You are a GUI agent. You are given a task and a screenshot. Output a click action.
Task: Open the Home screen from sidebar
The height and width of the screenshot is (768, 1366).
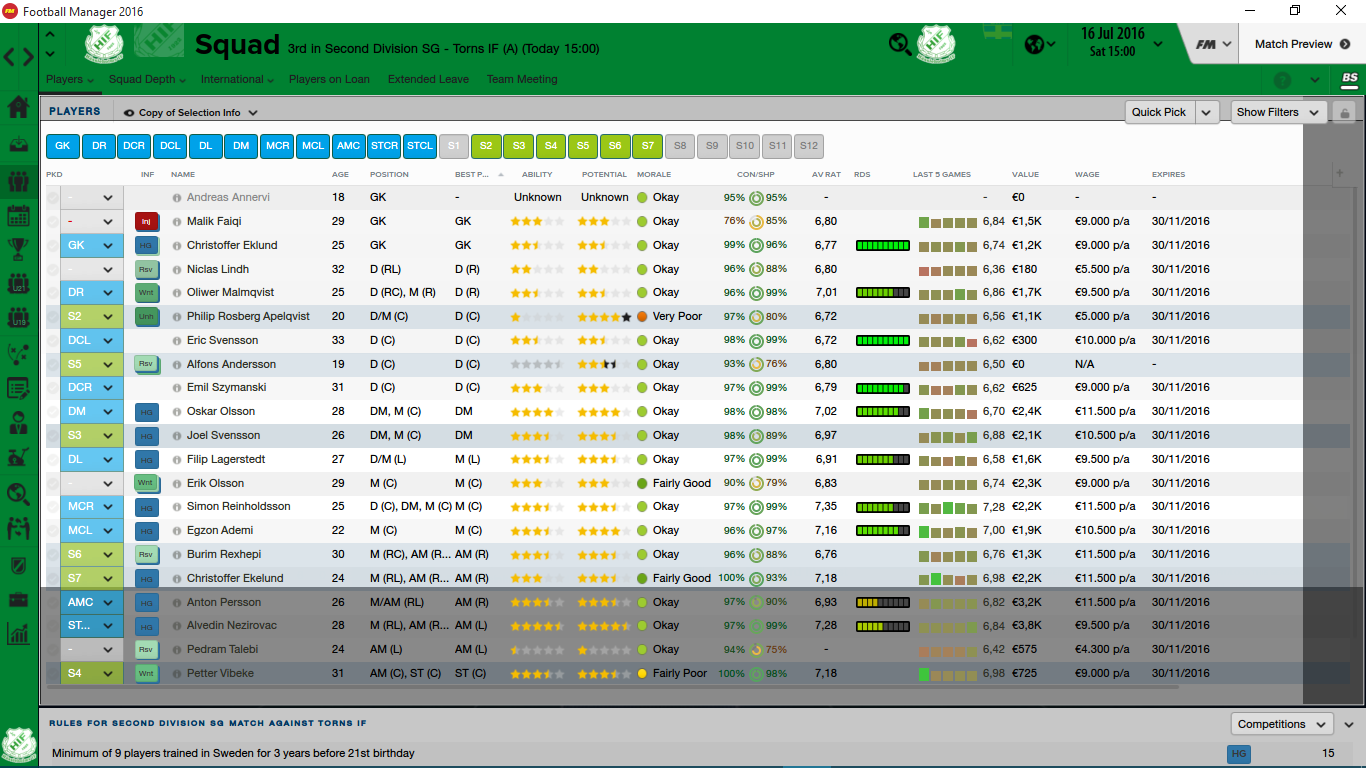(x=18, y=107)
